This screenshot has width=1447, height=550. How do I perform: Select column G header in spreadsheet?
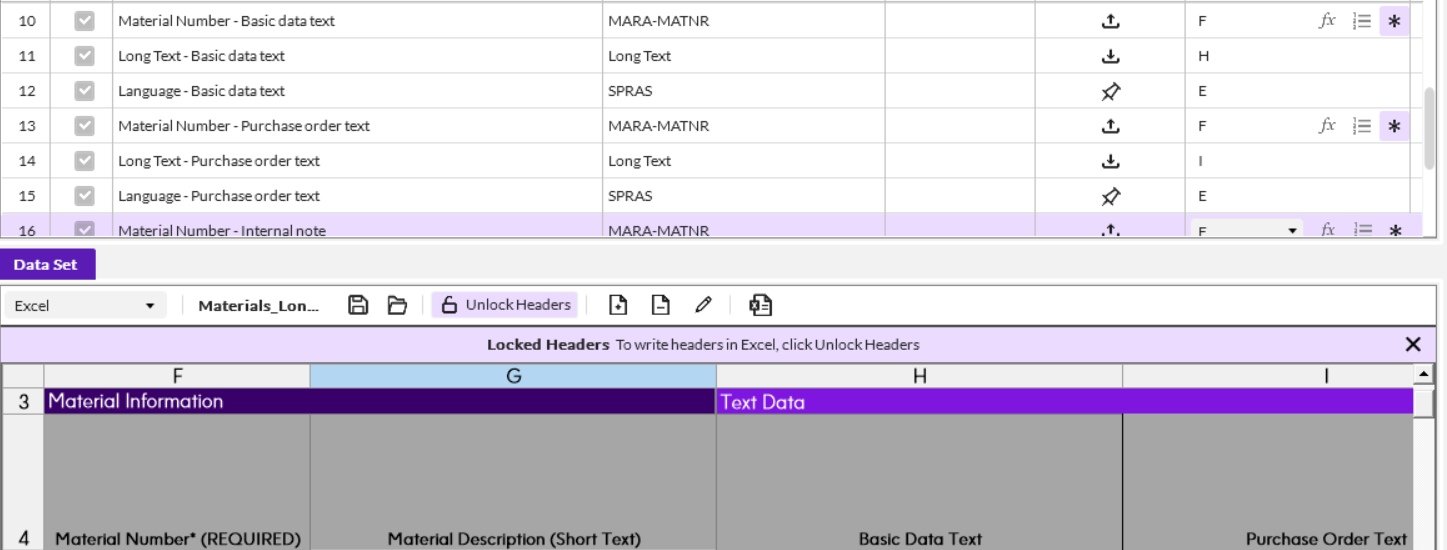(x=513, y=376)
